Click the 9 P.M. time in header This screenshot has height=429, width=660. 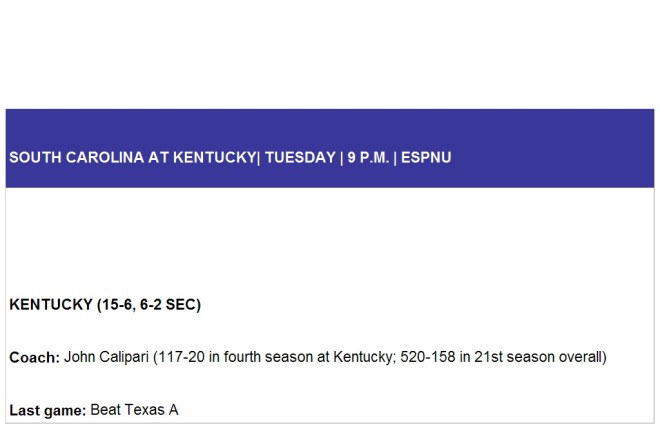pyautogui.click(x=368, y=157)
